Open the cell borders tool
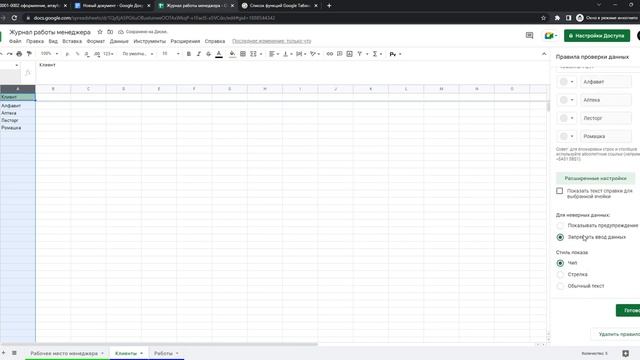This screenshot has height=360, width=640. [x=243, y=54]
